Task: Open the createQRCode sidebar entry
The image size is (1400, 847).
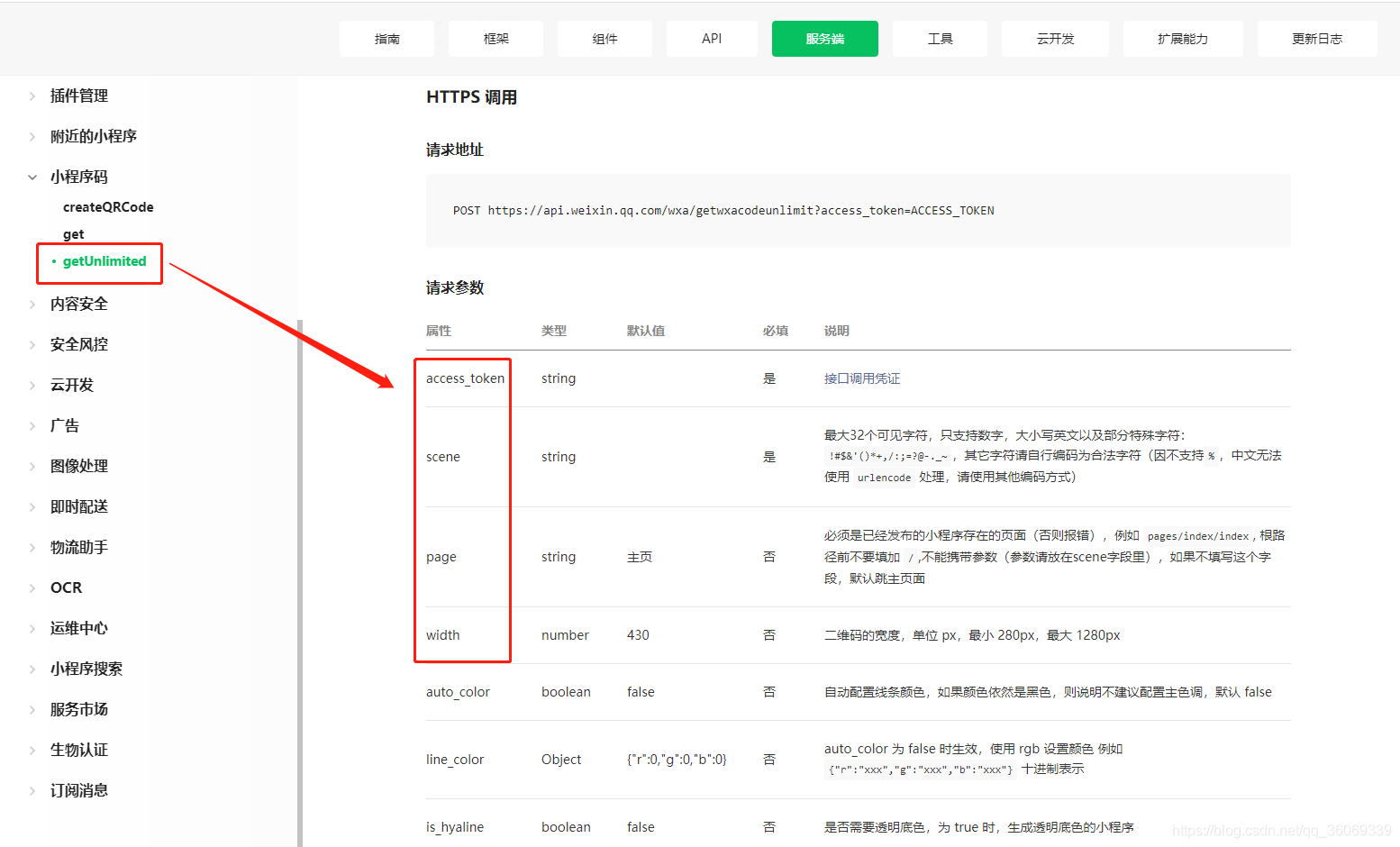Action: [x=108, y=207]
